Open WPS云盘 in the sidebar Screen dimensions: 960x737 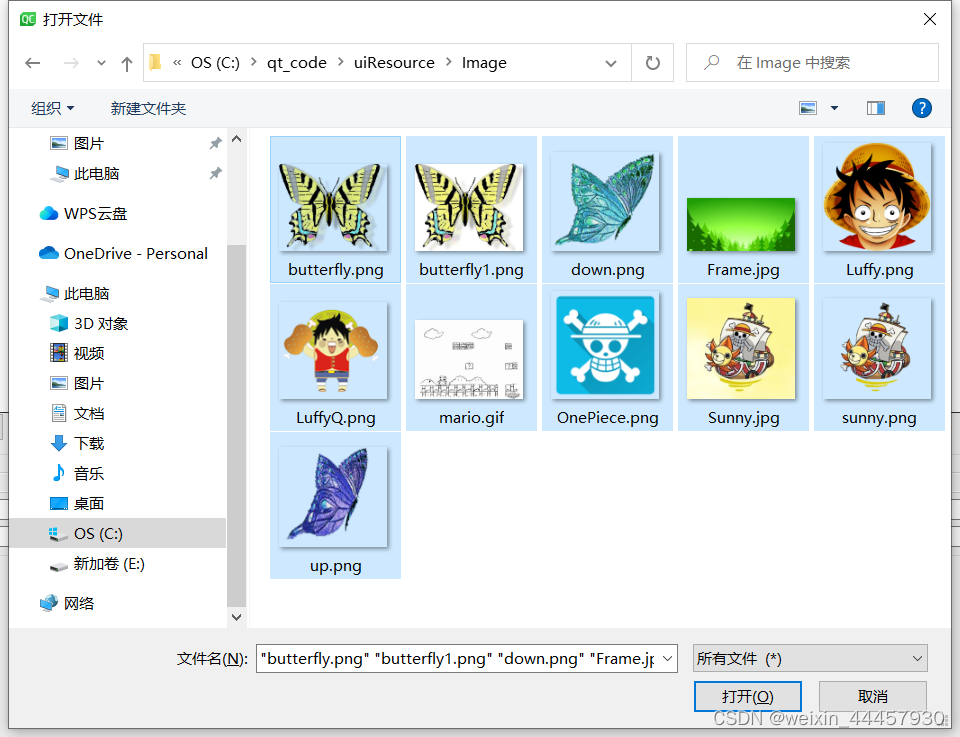tap(83, 214)
